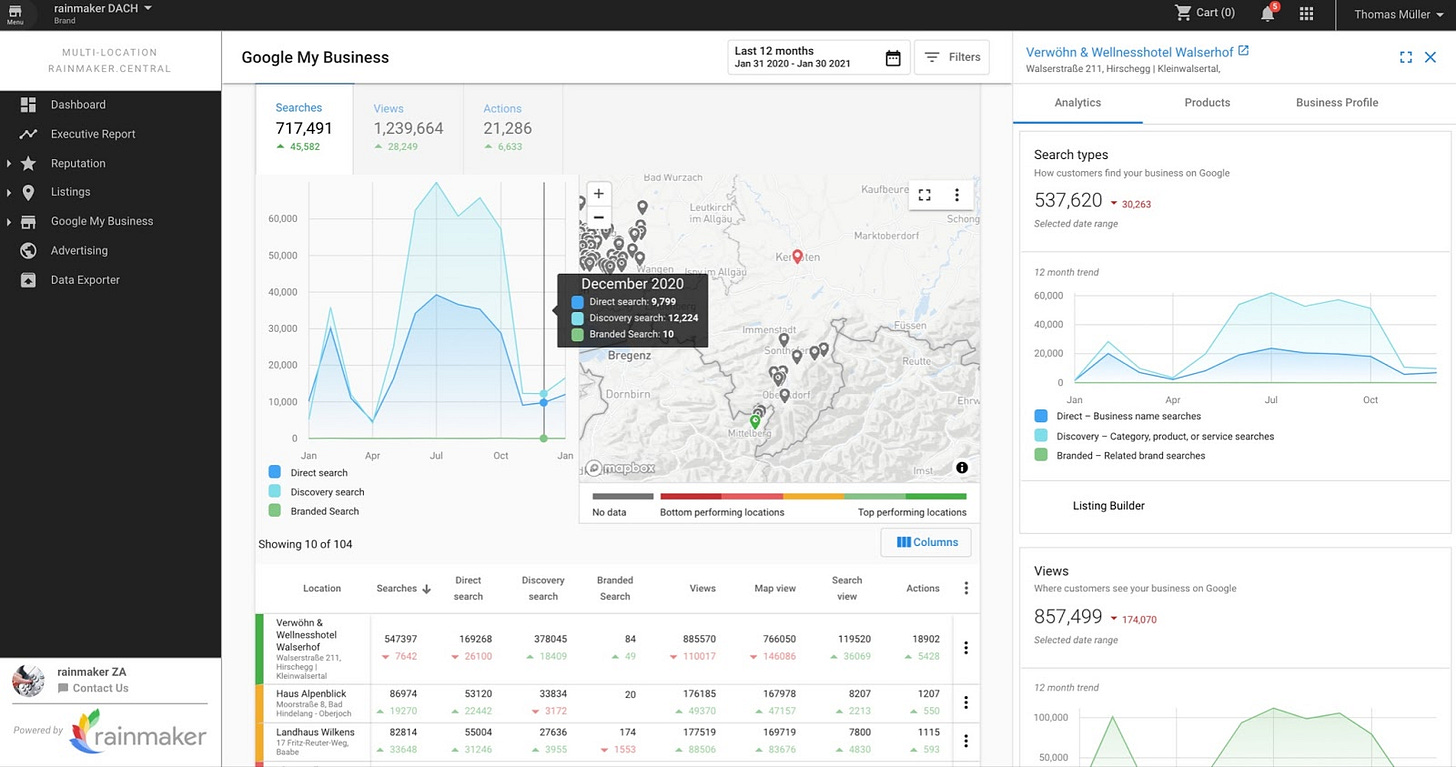Expand the map to fullscreen
Viewport: 1456px width, 767px height.
924,195
